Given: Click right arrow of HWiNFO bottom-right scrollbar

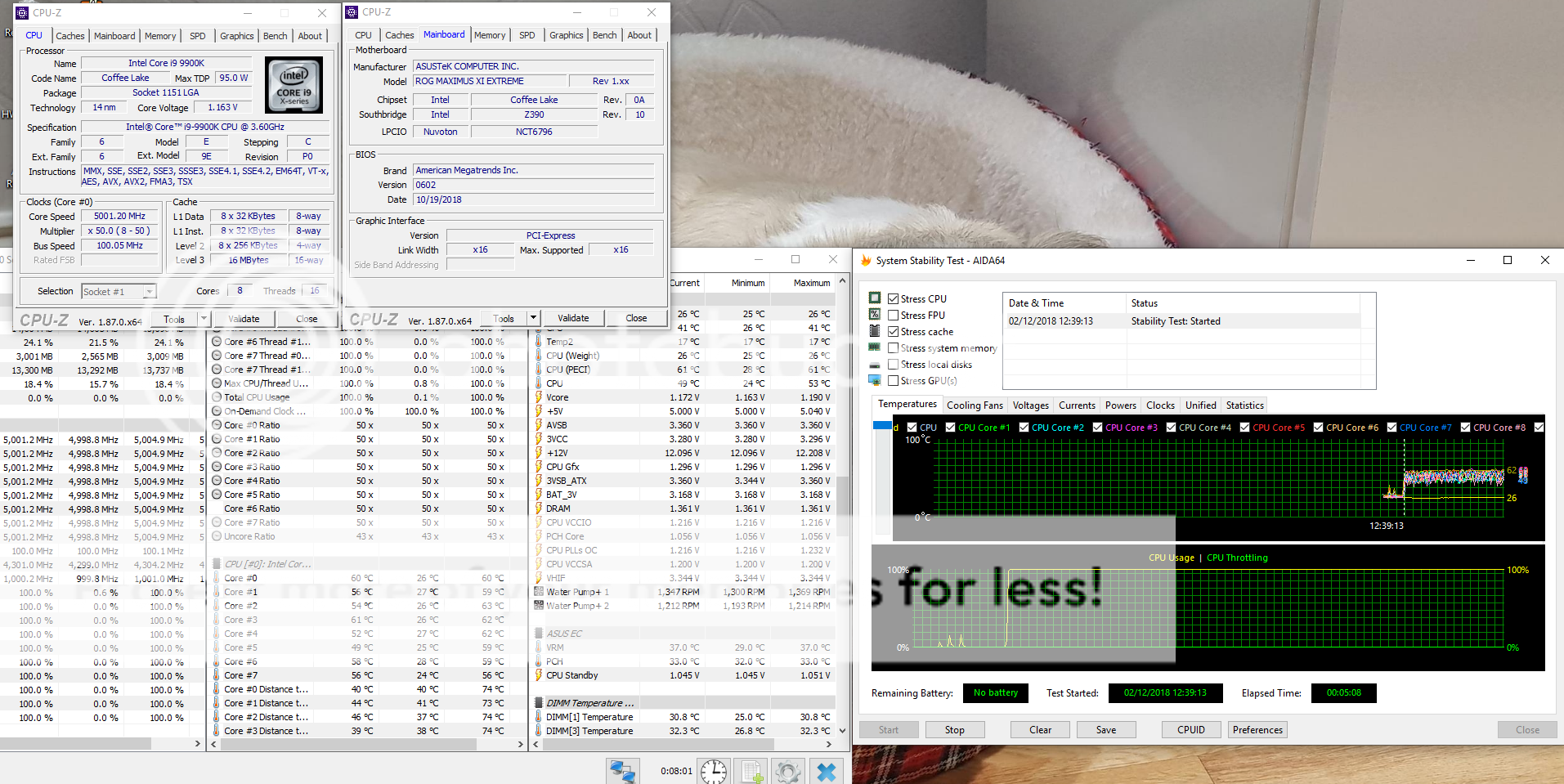Looking at the screenshot, I should [828, 745].
